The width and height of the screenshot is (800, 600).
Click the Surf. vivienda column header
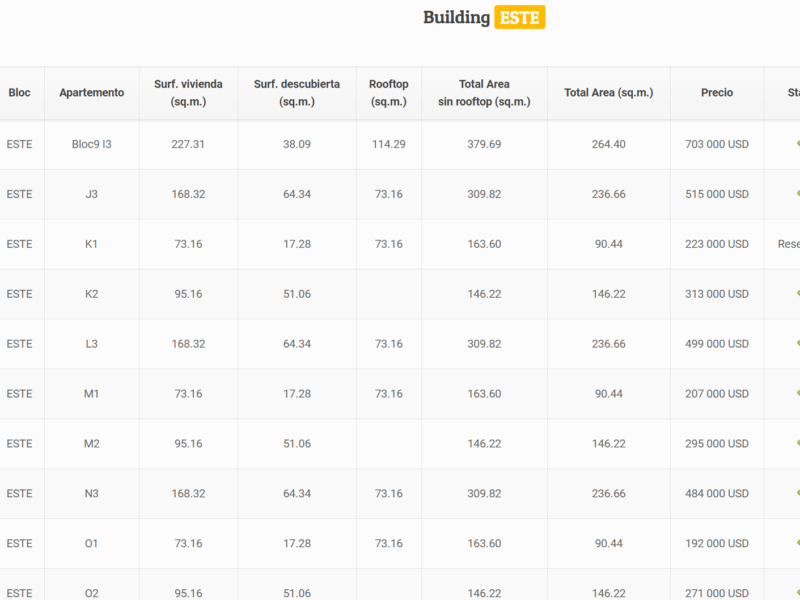click(188, 92)
